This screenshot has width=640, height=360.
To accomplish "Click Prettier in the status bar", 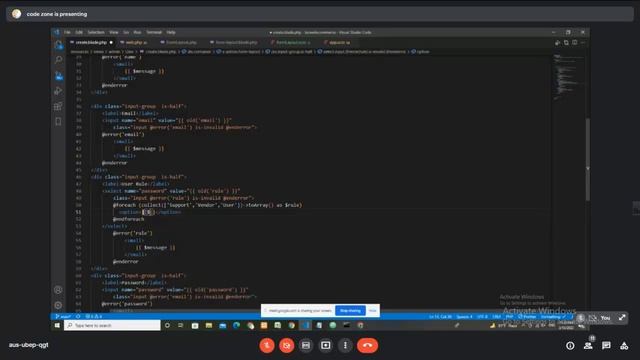I will 527,317.
